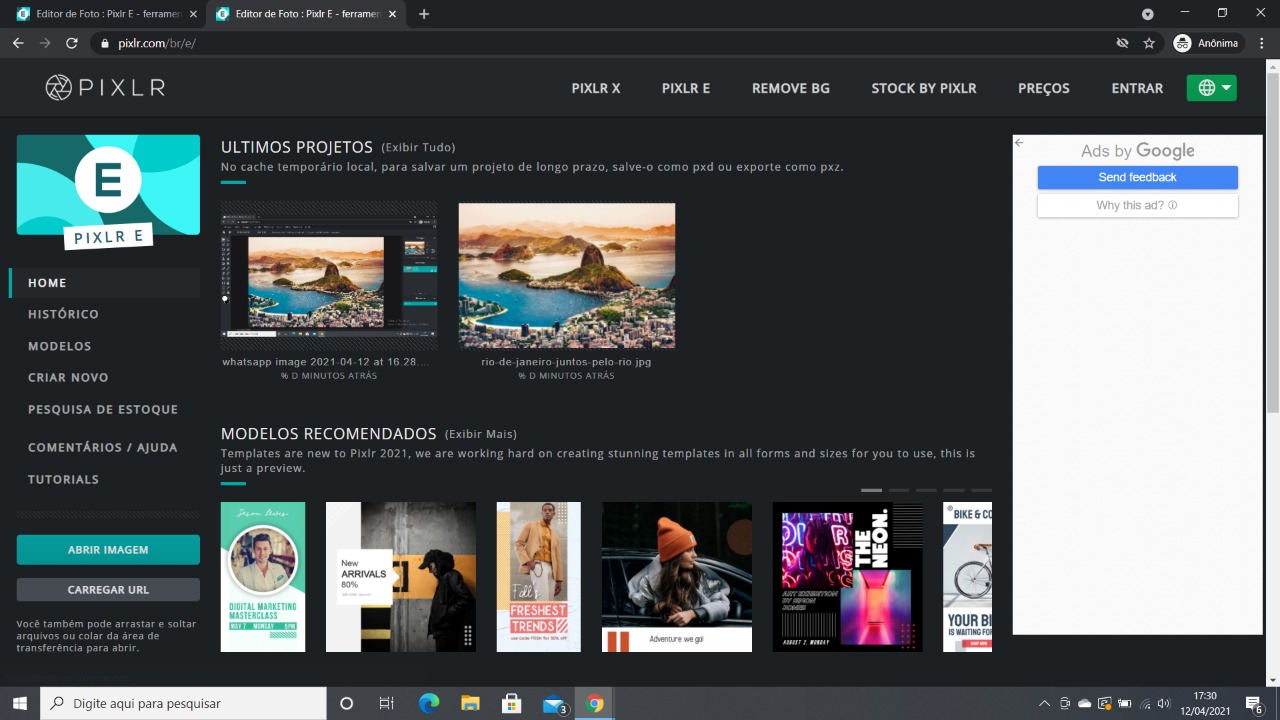Open PIXLR E from top menu
The height and width of the screenshot is (720, 1280).
(686, 88)
